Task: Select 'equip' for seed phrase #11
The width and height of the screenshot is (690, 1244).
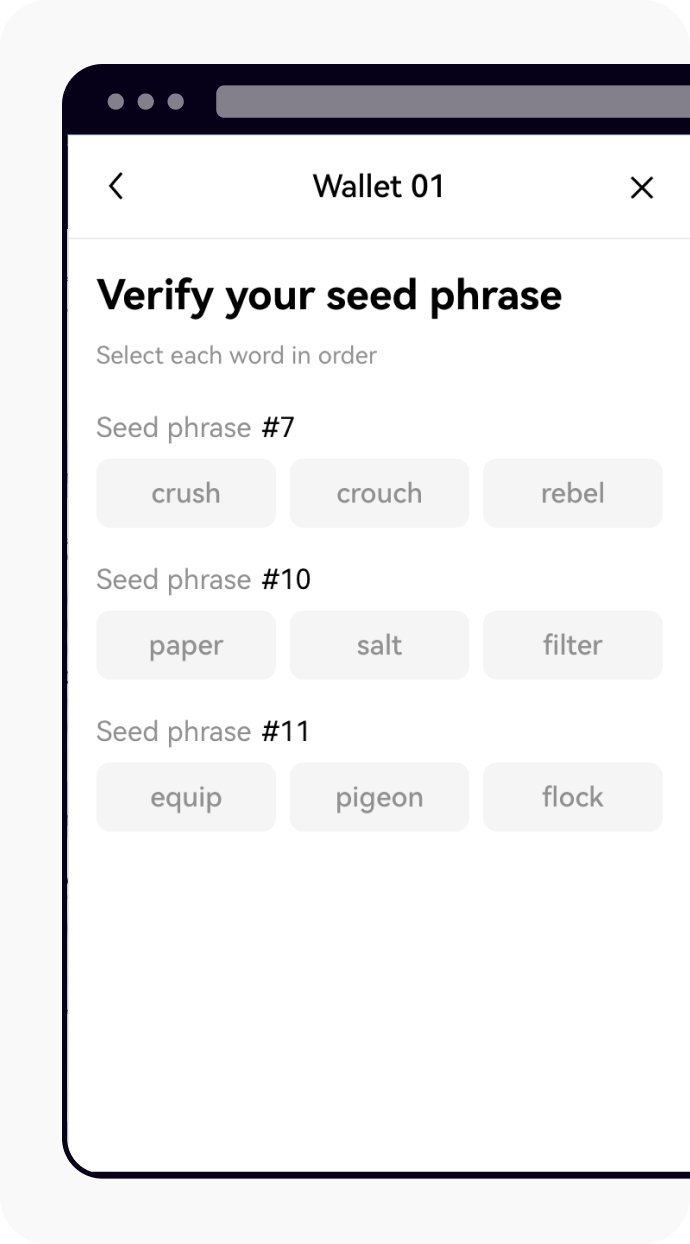Action: 186,797
